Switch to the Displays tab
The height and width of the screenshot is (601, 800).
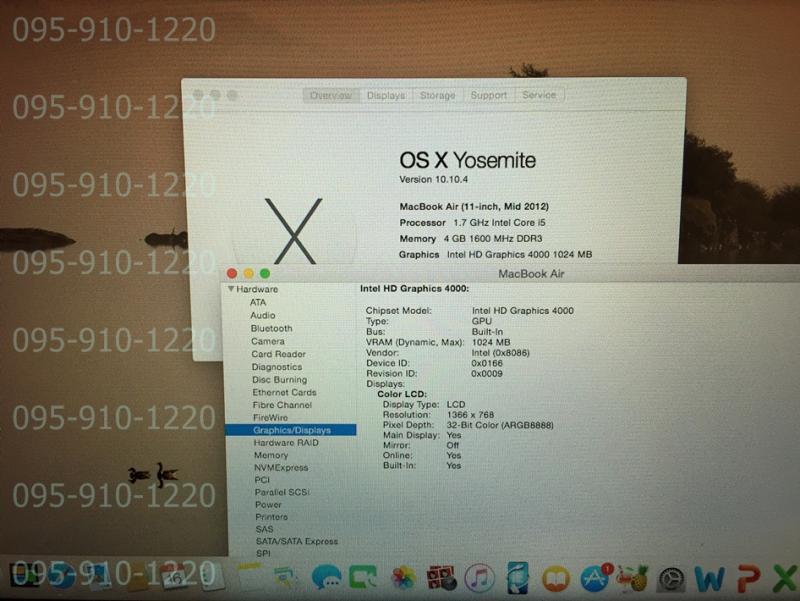(386, 95)
